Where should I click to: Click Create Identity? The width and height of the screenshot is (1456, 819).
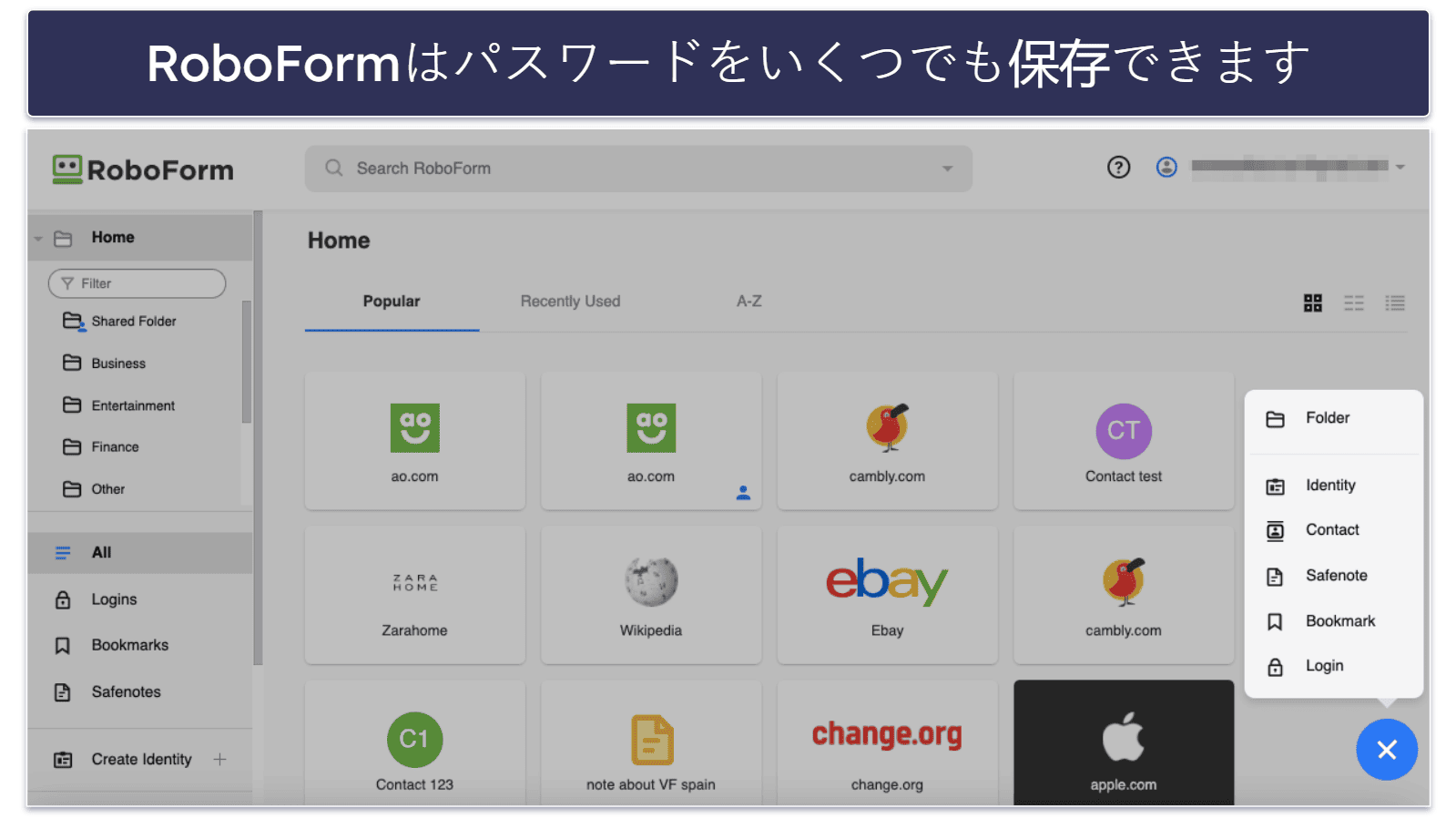tap(141, 760)
